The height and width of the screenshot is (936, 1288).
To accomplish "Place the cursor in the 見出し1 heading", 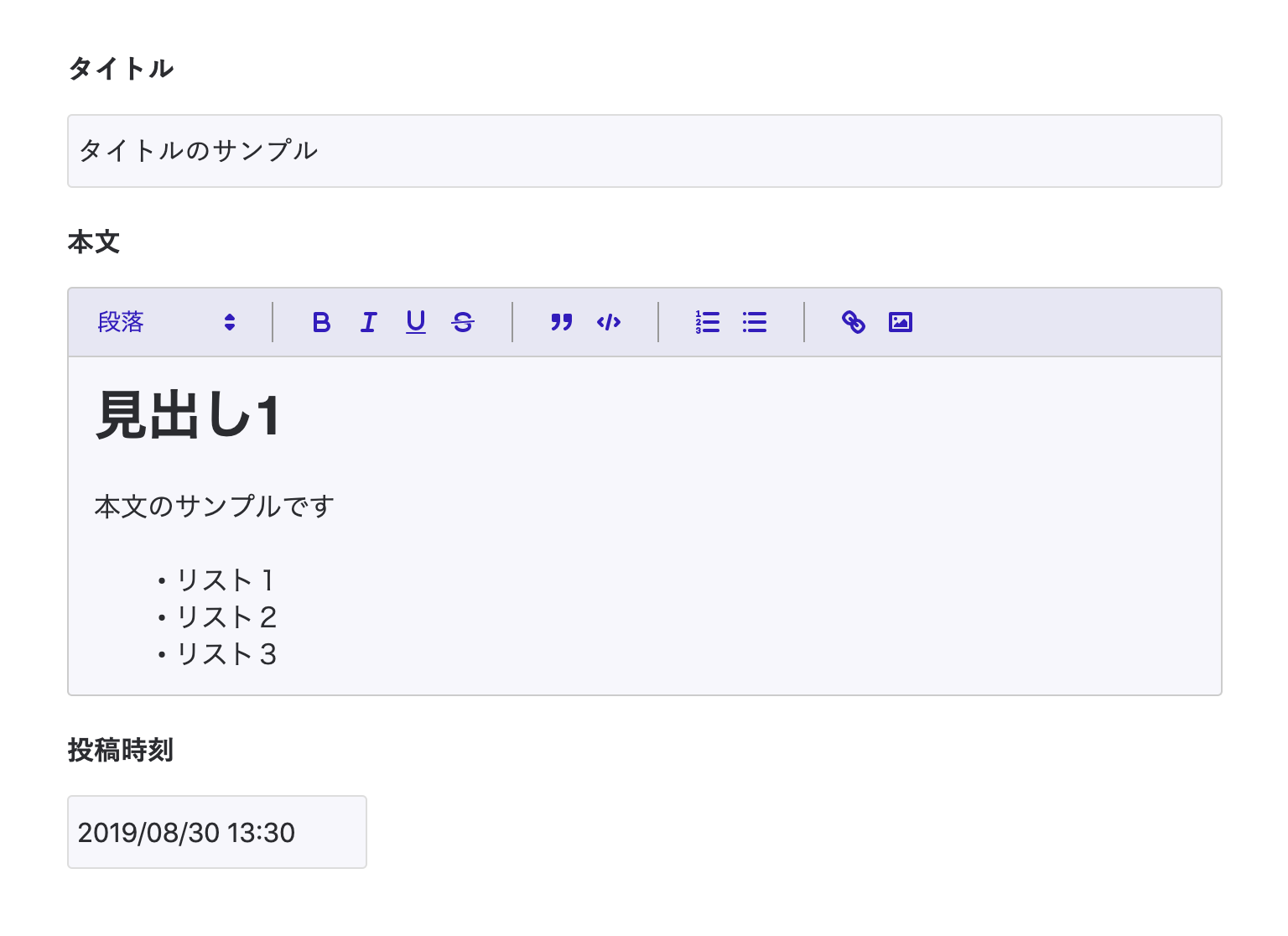I will 188,415.
